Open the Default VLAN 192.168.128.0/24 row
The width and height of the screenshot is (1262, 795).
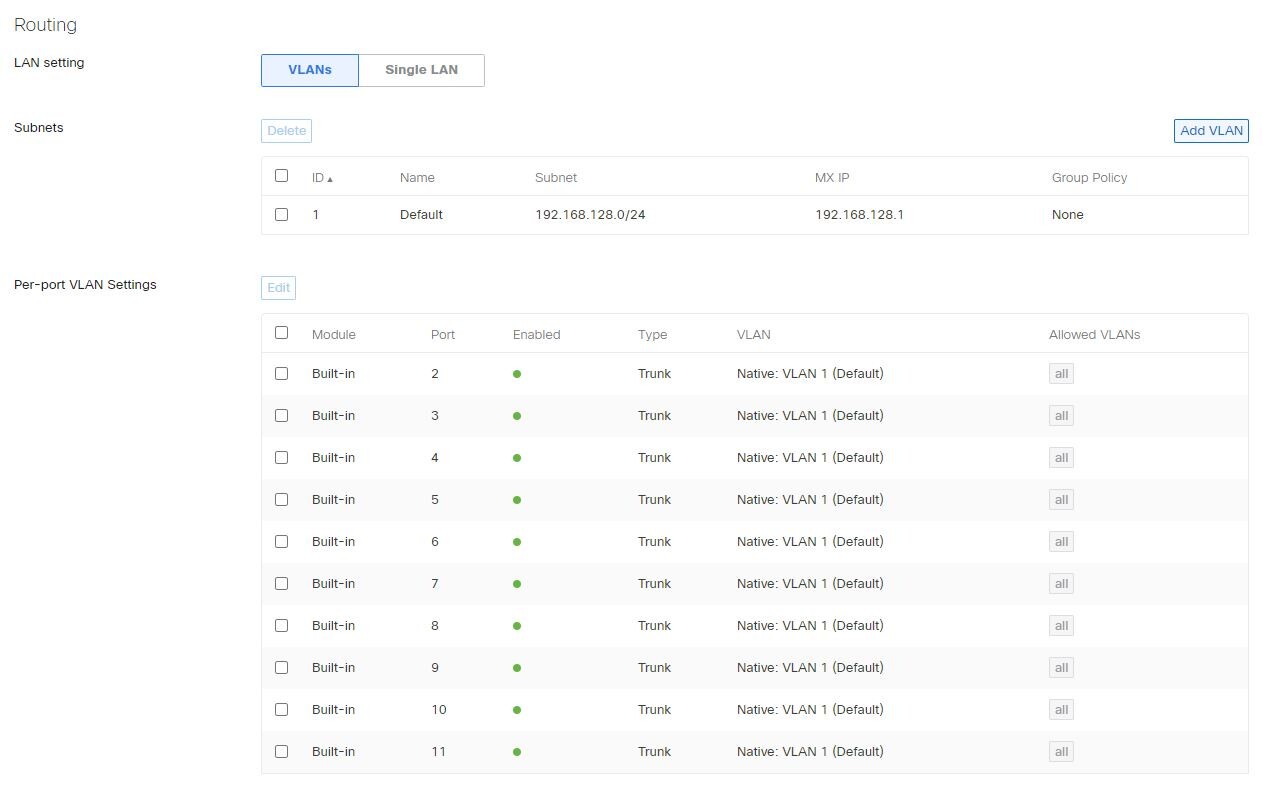pyautogui.click(x=590, y=215)
